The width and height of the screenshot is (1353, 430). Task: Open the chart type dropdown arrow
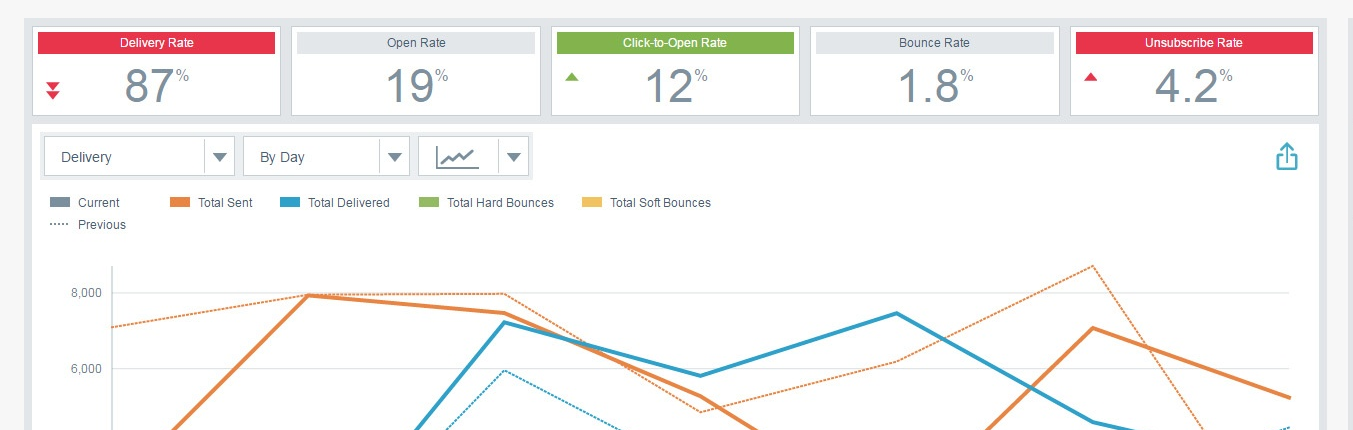coord(513,157)
